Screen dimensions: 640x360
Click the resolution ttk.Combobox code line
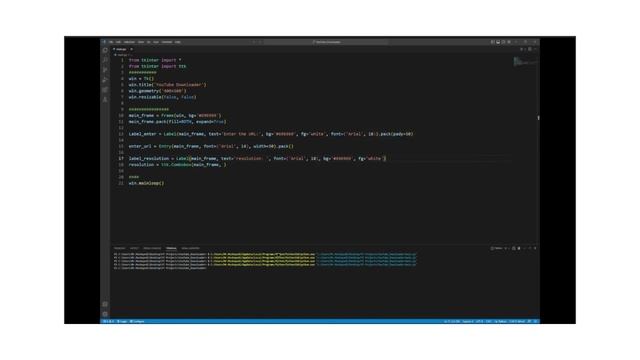[177, 164]
